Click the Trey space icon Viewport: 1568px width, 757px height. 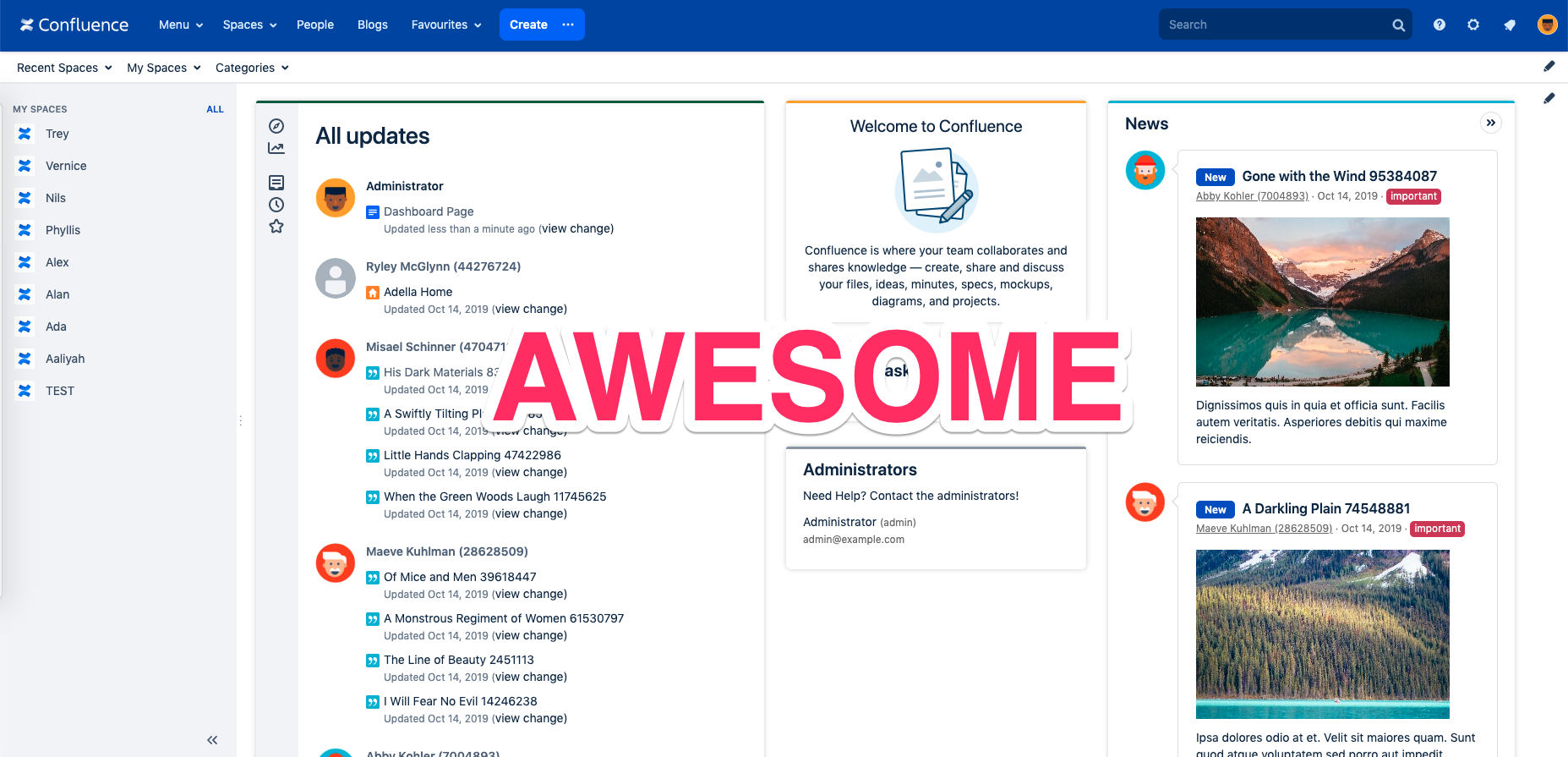point(25,134)
